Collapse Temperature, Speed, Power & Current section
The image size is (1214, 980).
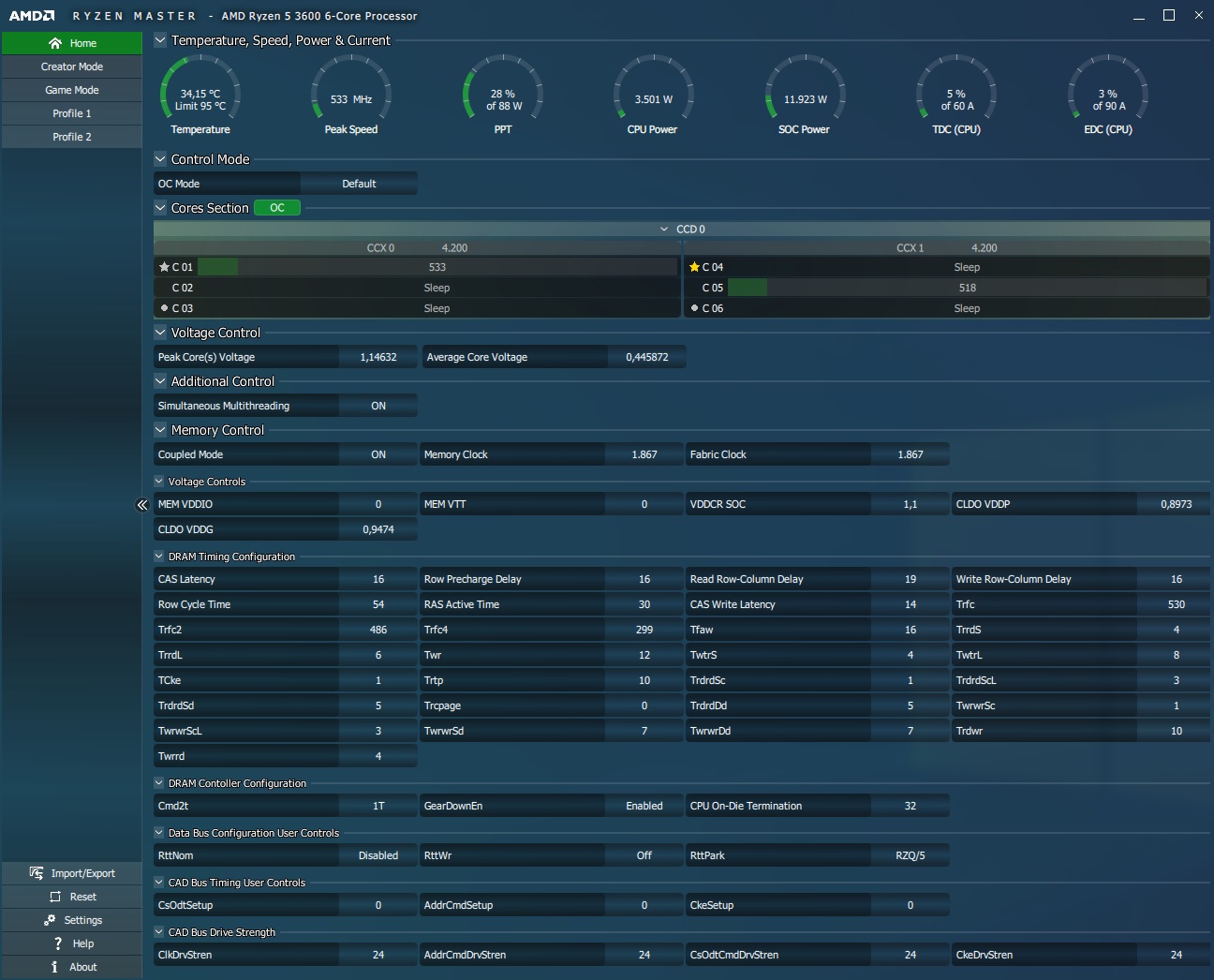point(160,40)
